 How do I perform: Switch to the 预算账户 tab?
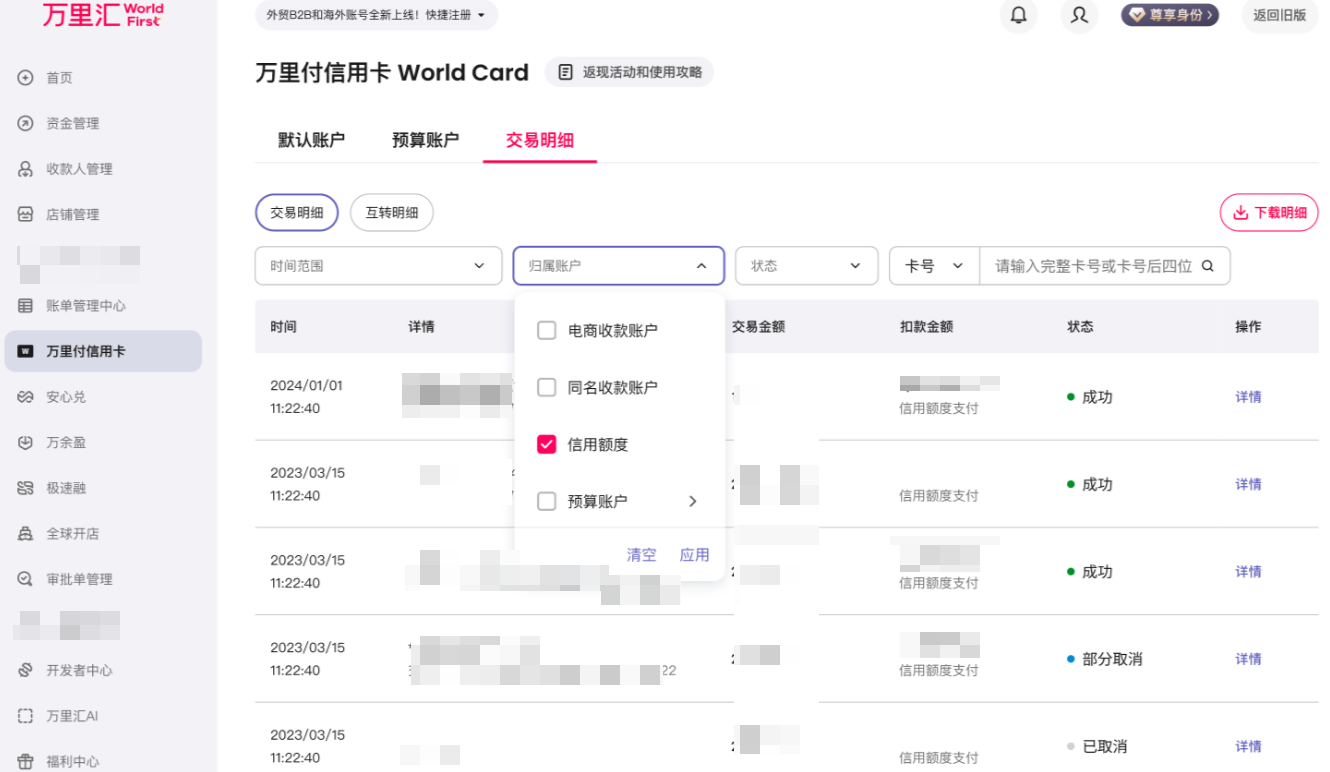click(425, 140)
